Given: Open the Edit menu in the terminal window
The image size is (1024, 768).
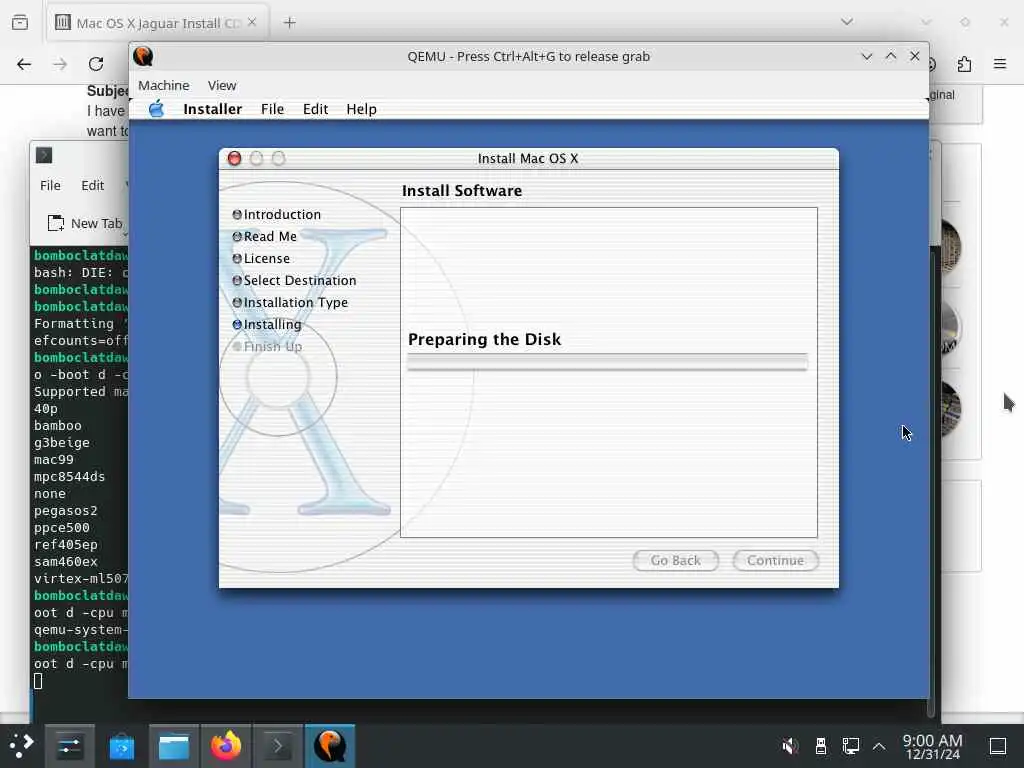Looking at the screenshot, I should click(x=93, y=185).
